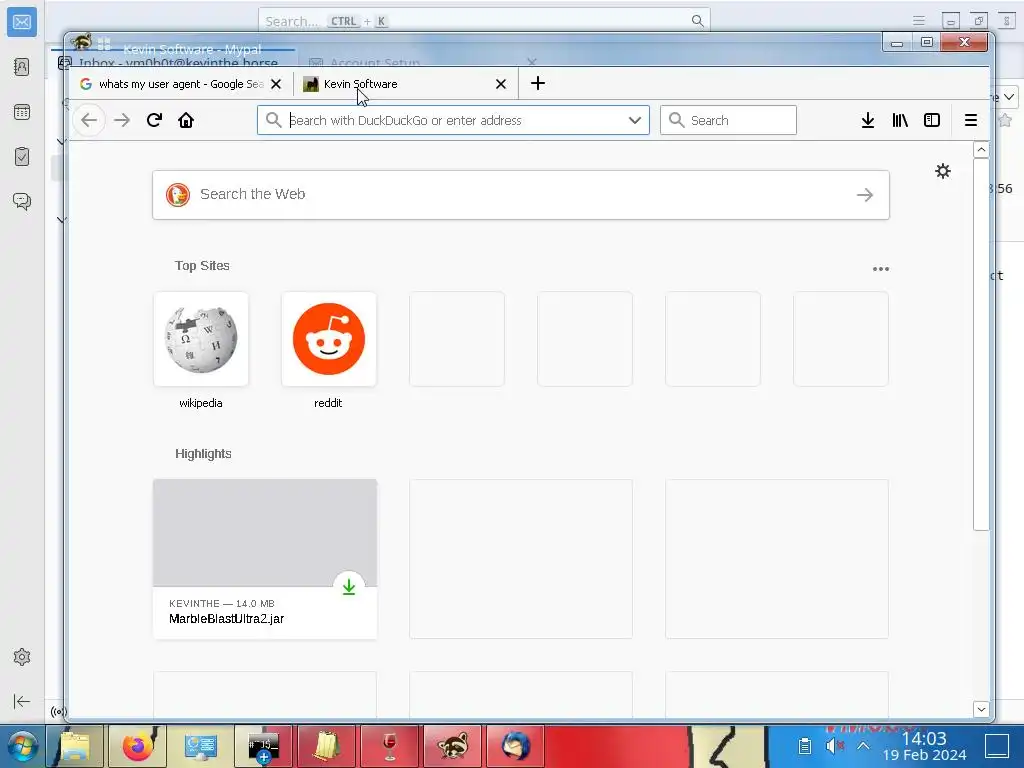Open file manager from the taskbar
Viewport: 1024px width, 768px height.
coord(74,746)
